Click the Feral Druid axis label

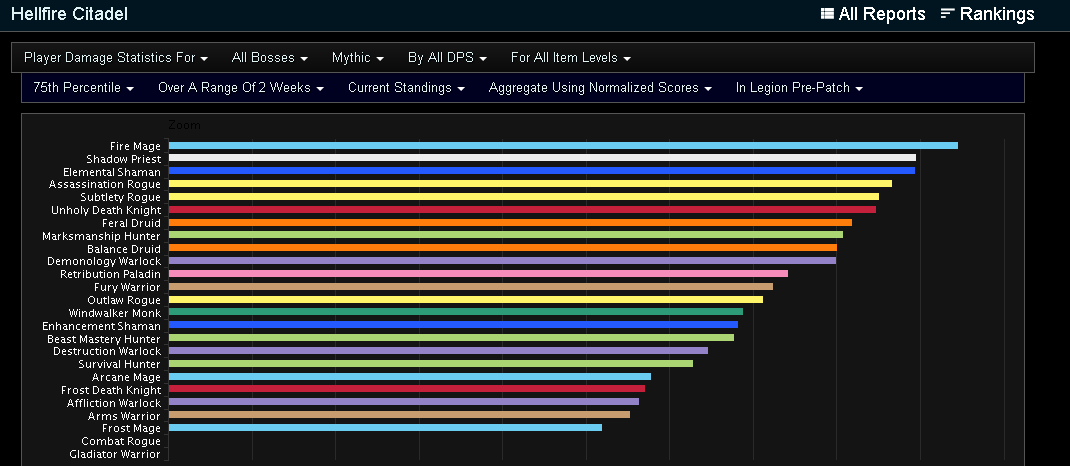pyautogui.click(x=131, y=223)
